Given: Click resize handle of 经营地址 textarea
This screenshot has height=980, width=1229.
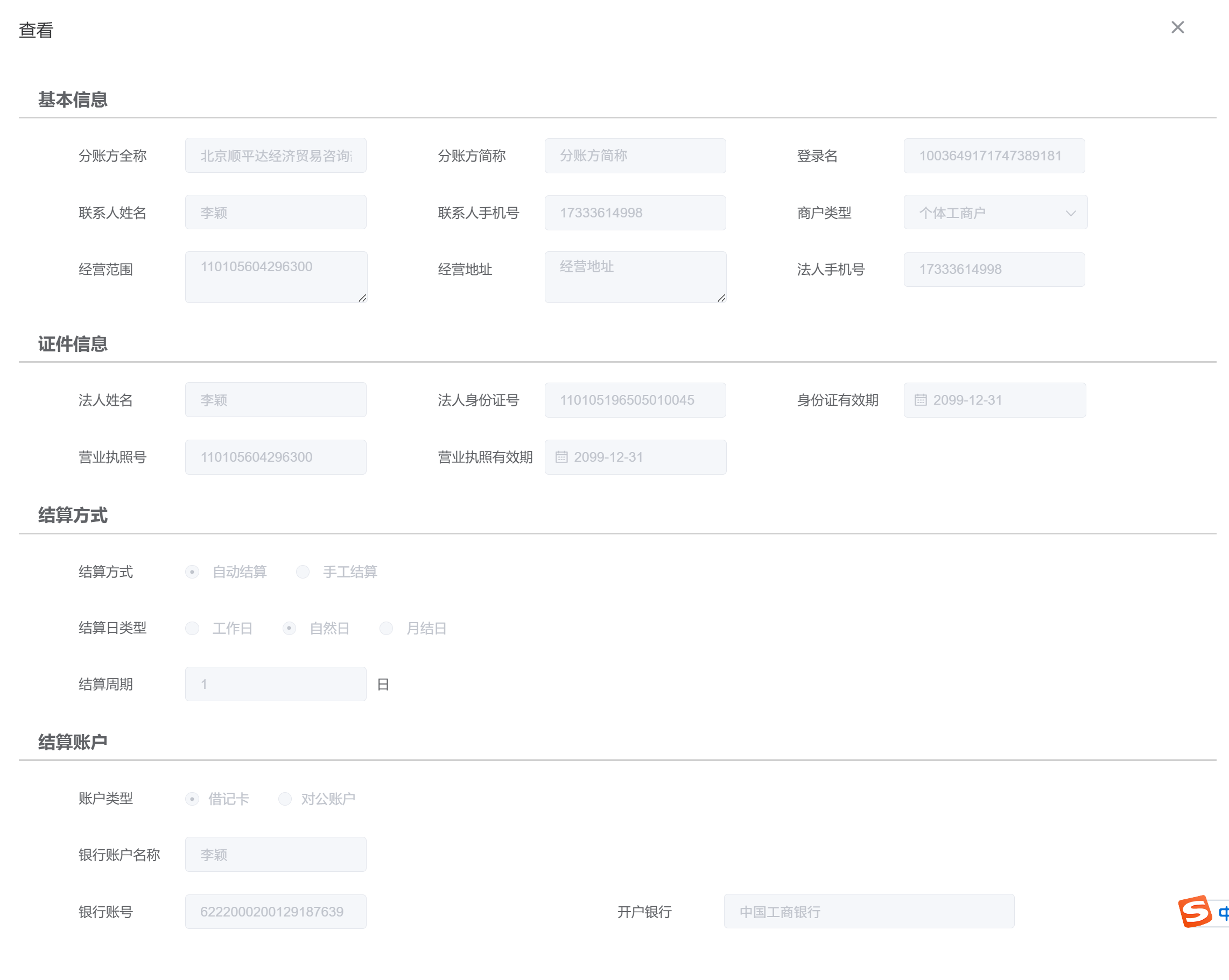Looking at the screenshot, I should point(721,298).
